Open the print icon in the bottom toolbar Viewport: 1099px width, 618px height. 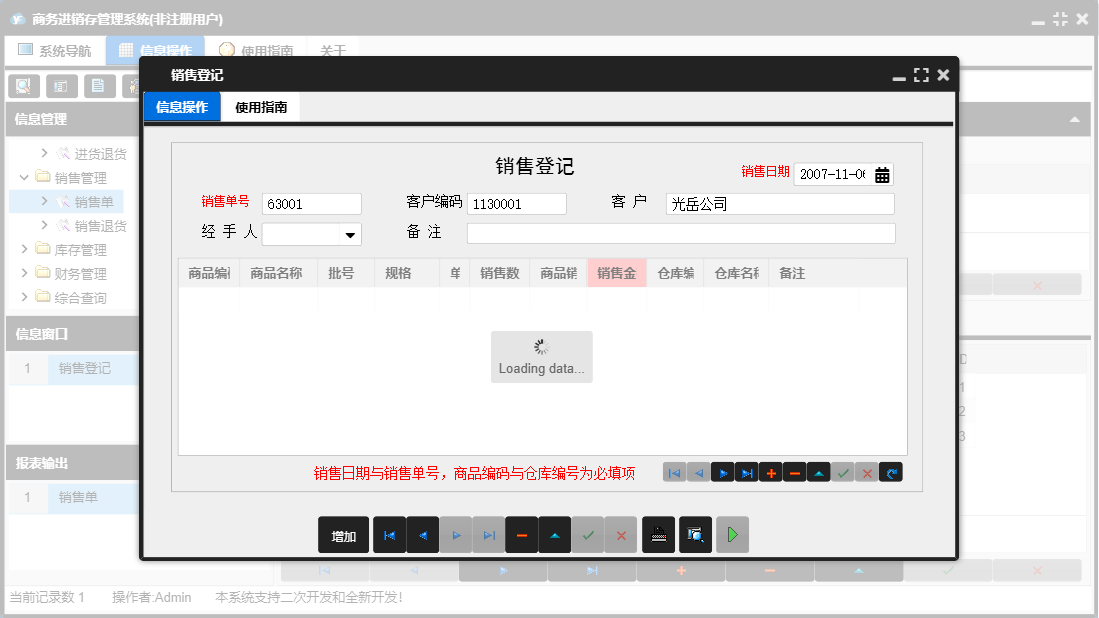(658, 534)
